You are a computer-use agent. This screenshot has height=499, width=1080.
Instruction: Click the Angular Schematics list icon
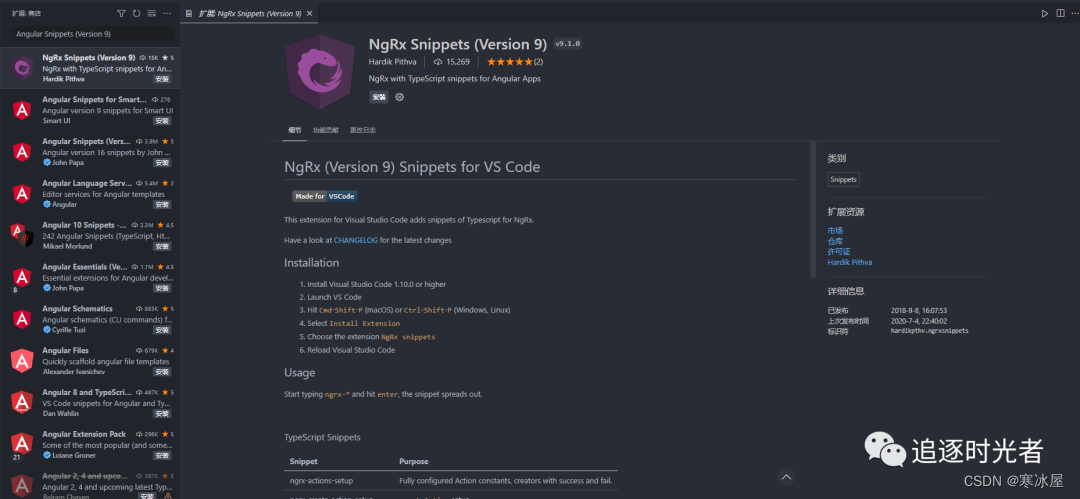coord(22,319)
